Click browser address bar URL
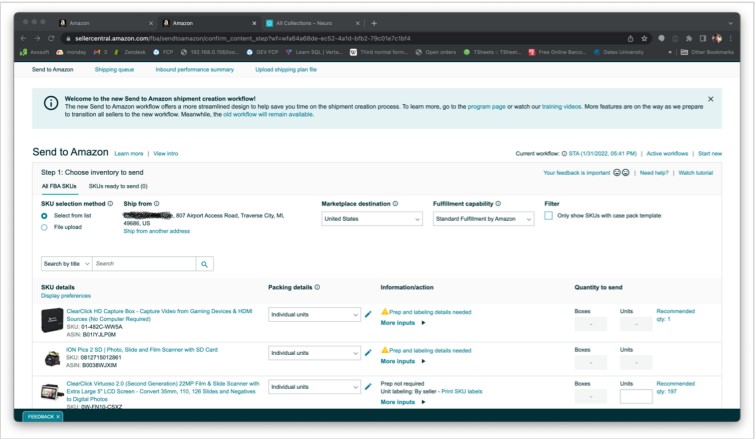Viewport: 755px width, 439px height. pyautogui.click(x=243, y=38)
